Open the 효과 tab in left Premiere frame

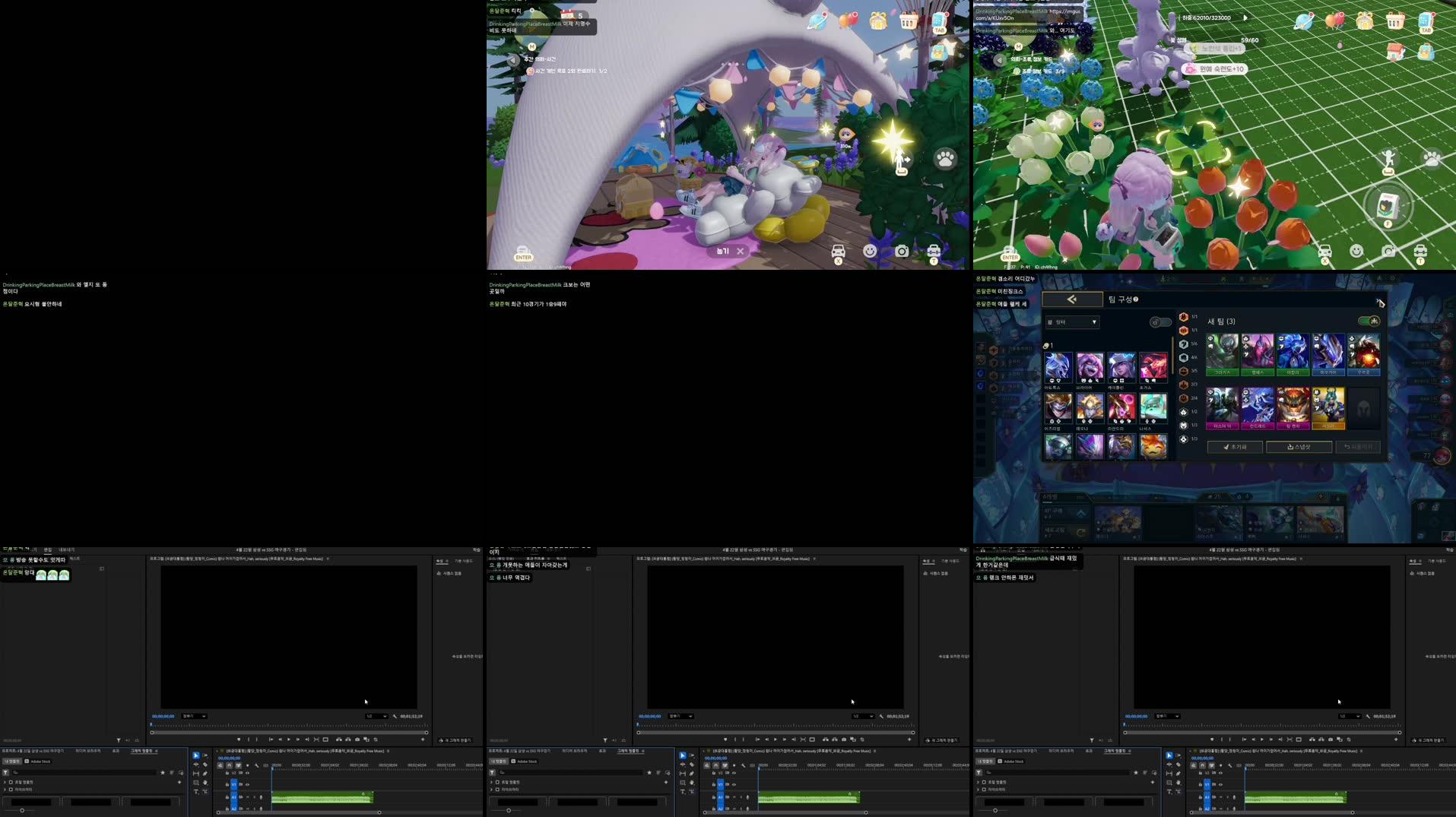[116, 751]
